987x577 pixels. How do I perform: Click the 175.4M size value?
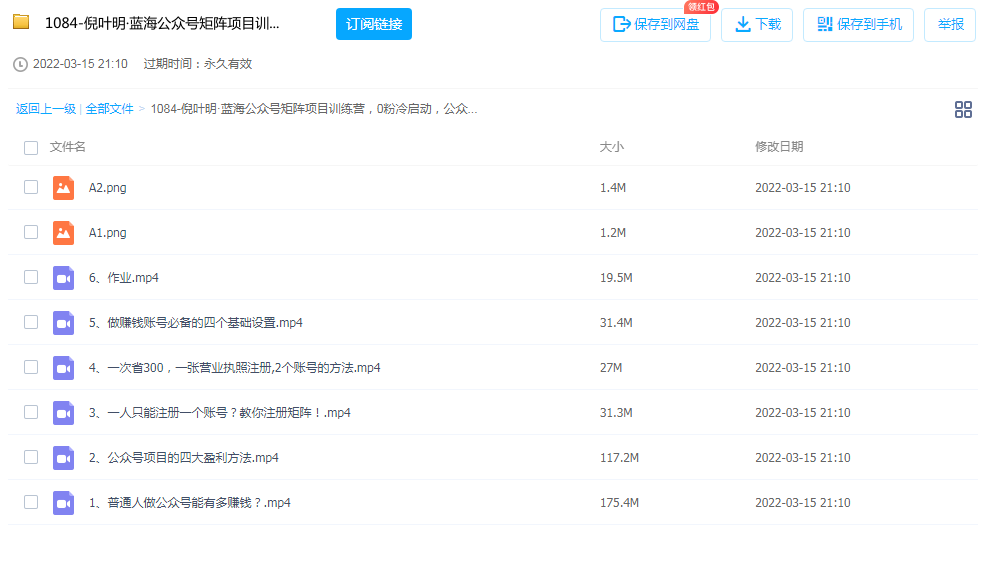[x=619, y=503]
